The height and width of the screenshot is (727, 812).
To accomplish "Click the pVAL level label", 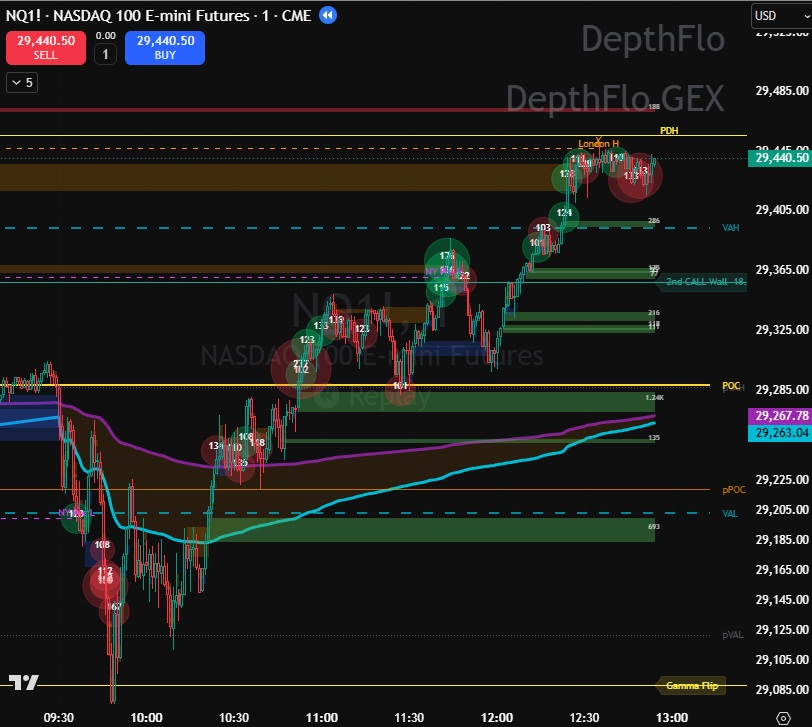I will tap(733, 635).
